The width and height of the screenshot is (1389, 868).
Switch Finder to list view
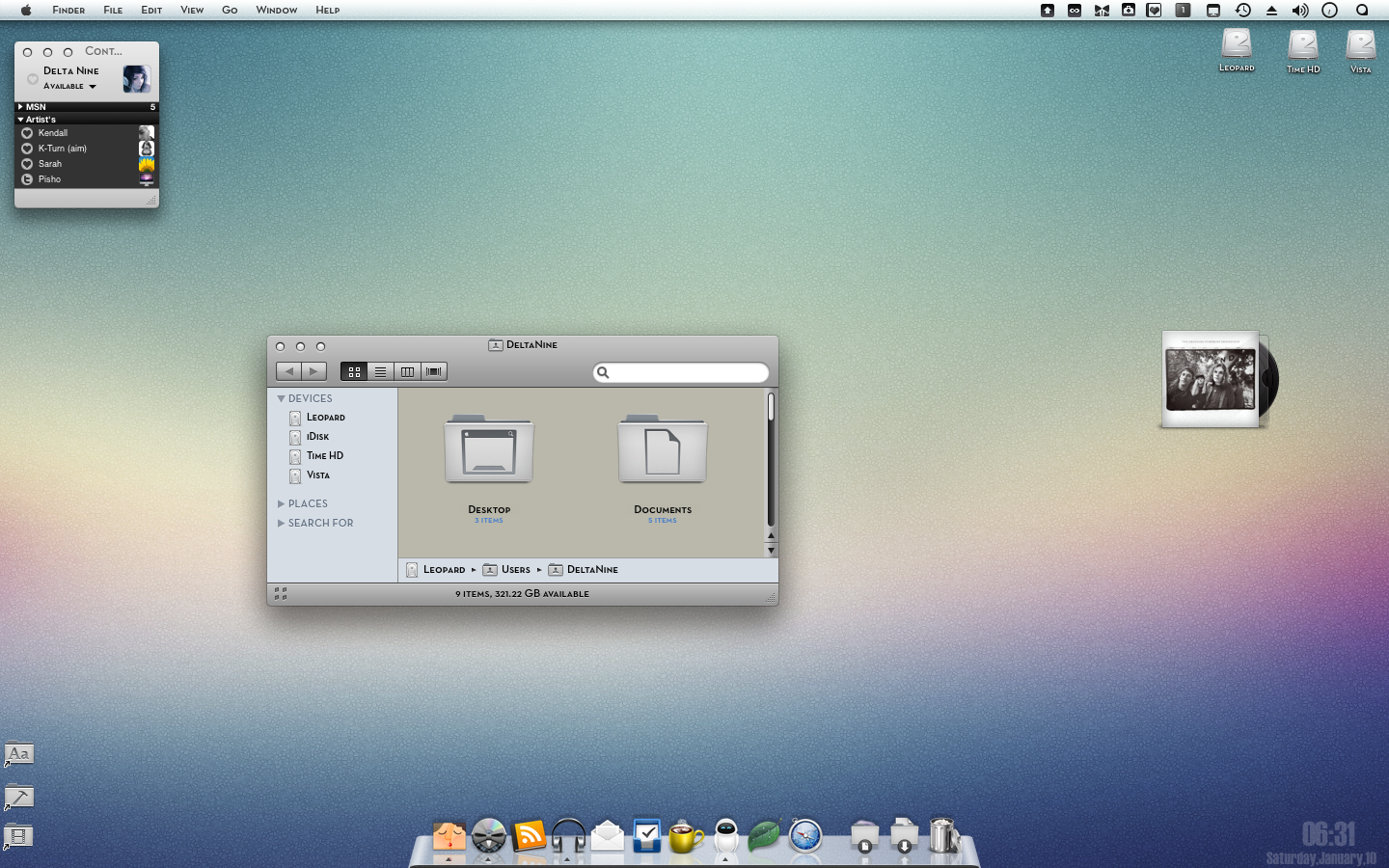click(x=381, y=371)
